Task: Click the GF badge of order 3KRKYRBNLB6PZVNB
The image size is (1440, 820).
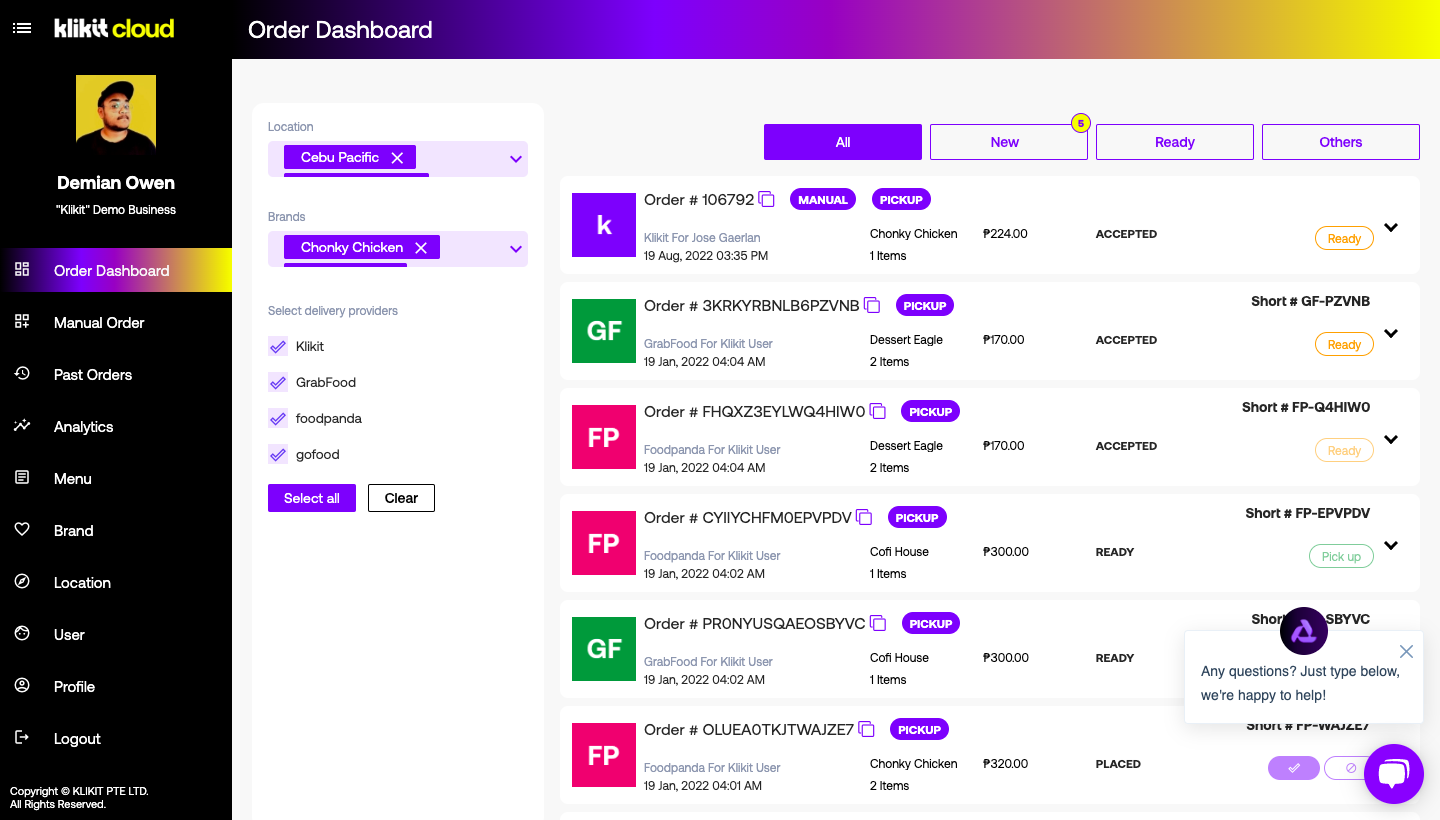Action: [x=604, y=331]
